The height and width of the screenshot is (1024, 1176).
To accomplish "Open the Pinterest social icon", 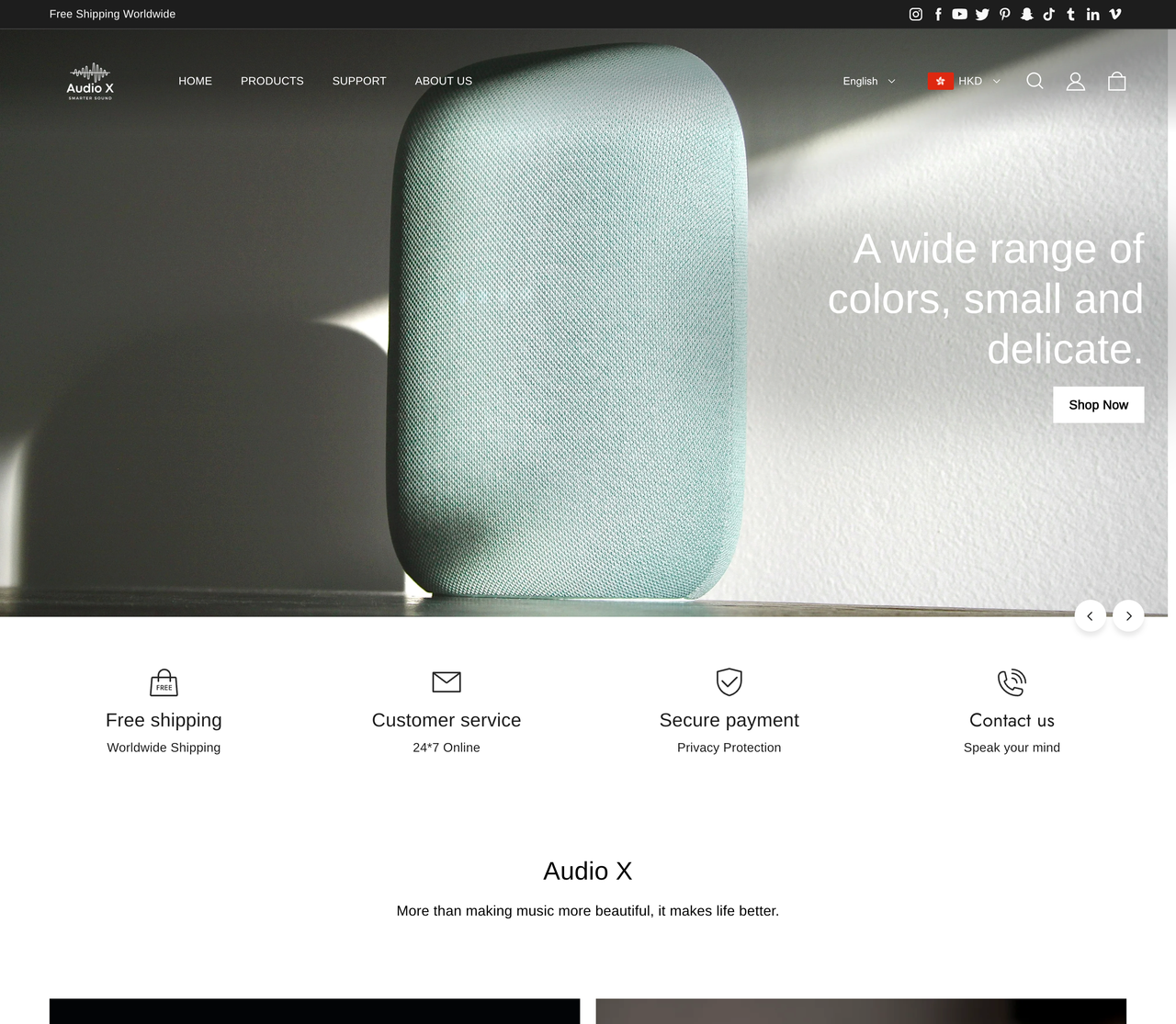I will point(1004,14).
